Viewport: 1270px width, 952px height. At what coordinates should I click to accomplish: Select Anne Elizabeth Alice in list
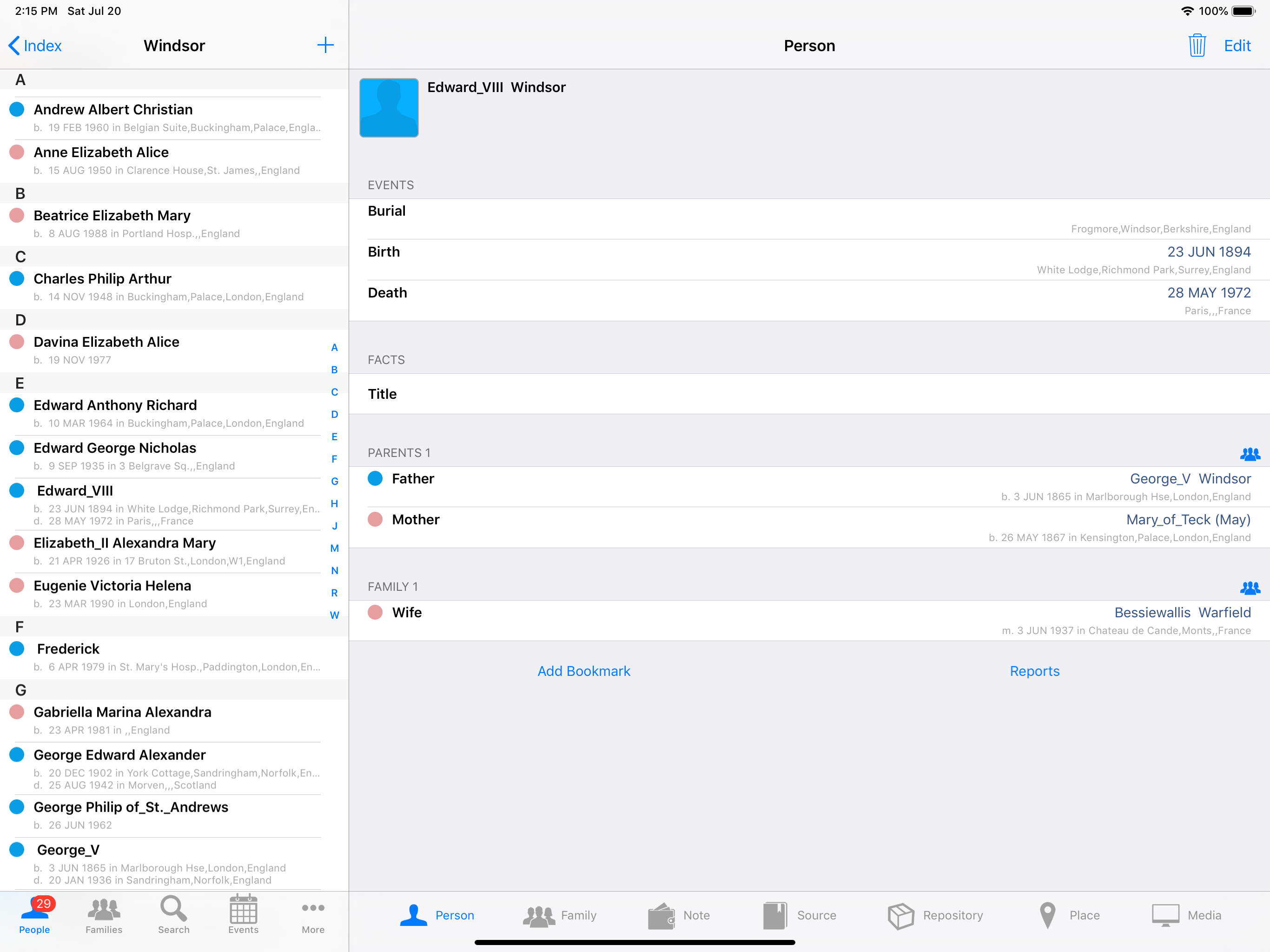point(174,161)
